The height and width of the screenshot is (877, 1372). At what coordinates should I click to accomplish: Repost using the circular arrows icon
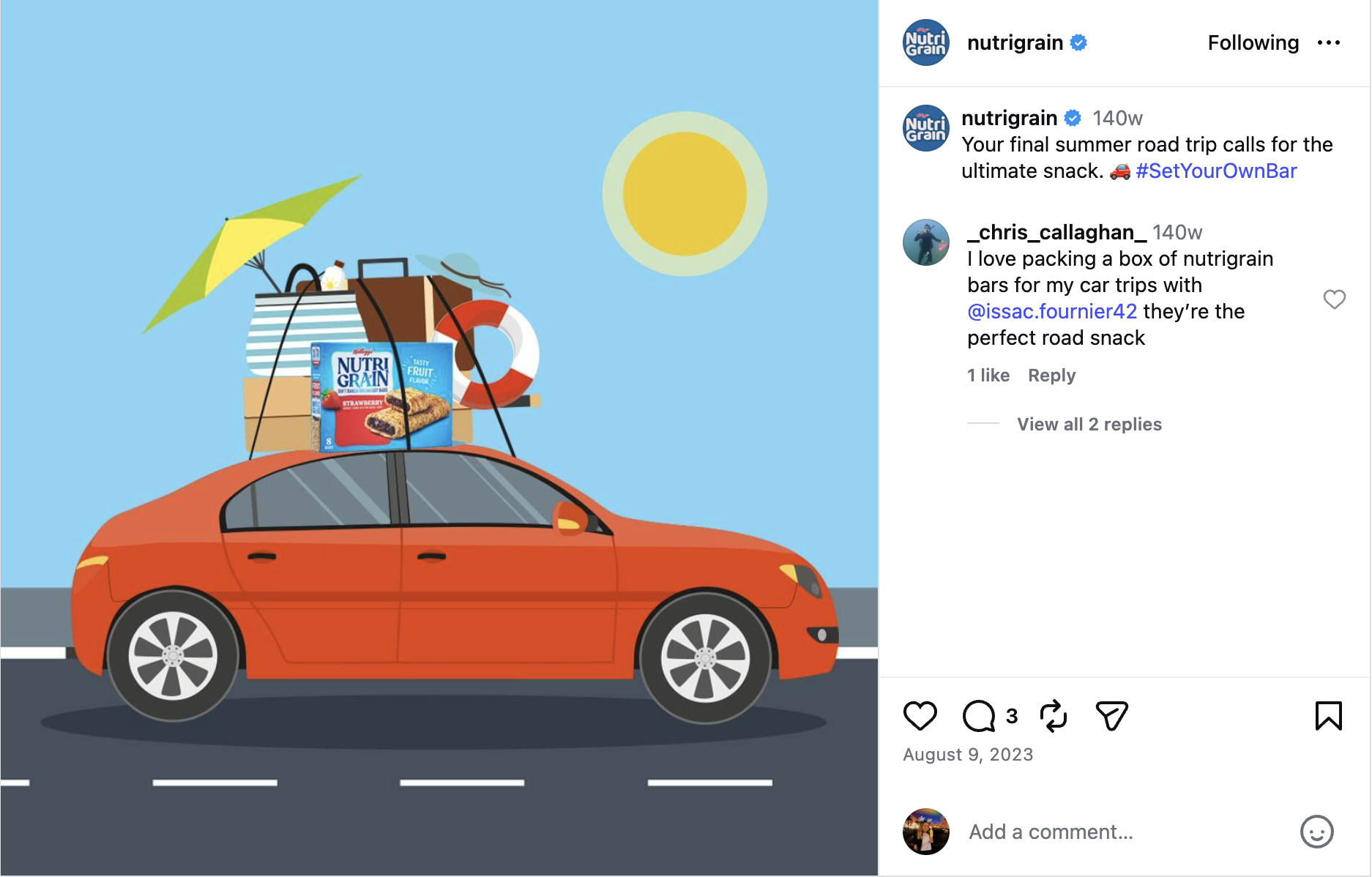(x=1054, y=716)
